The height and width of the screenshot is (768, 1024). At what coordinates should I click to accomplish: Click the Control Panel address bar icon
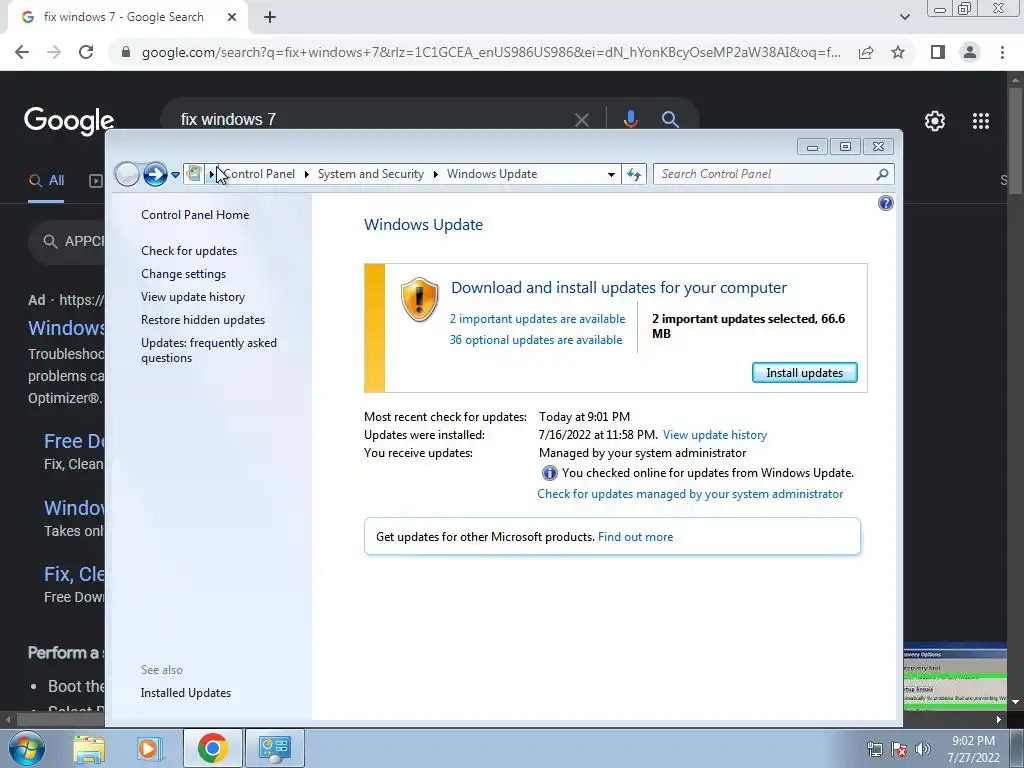point(194,174)
